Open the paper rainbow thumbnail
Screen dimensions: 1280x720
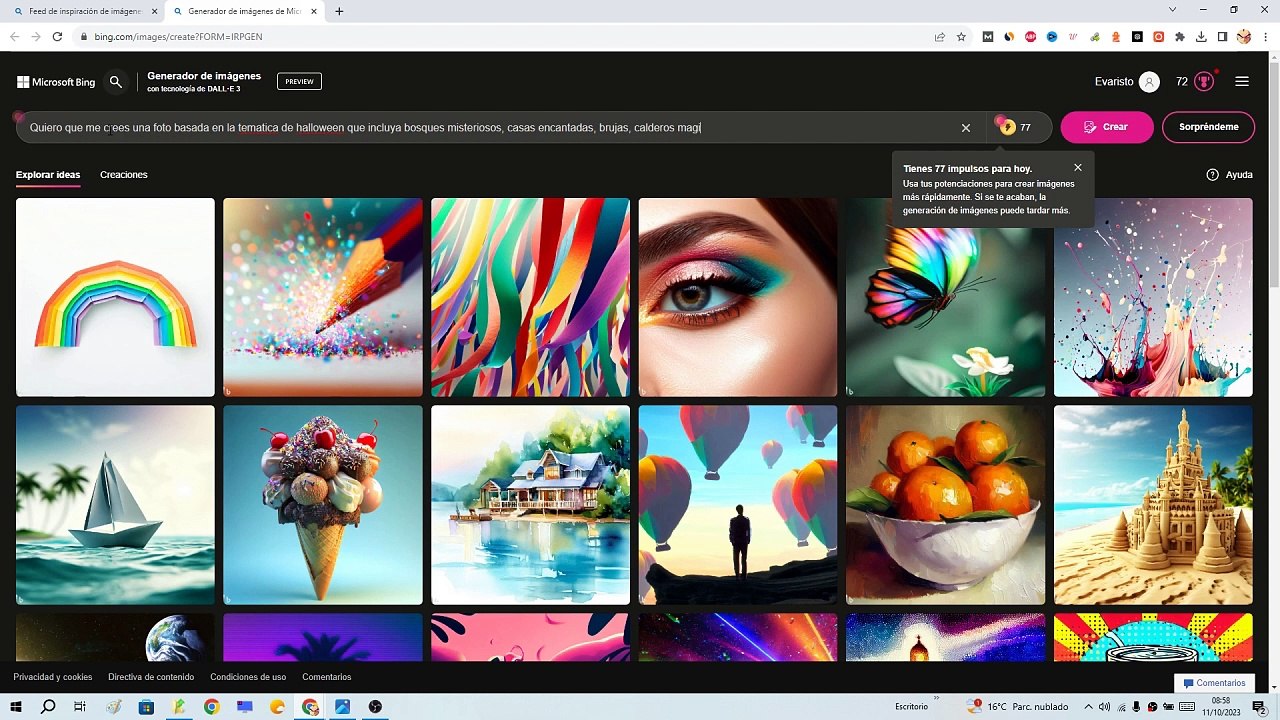click(115, 297)
